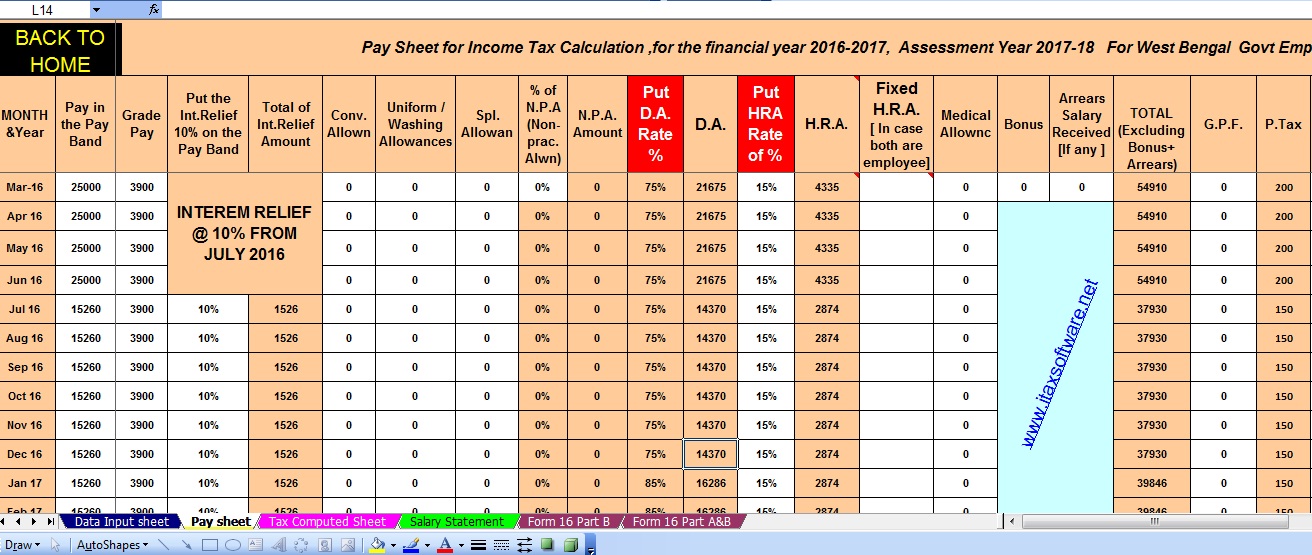Viewport: 1312px width, 555px height.
Task: Select the 'Put D.A. Rate %' red header
Action: [655, 124]
